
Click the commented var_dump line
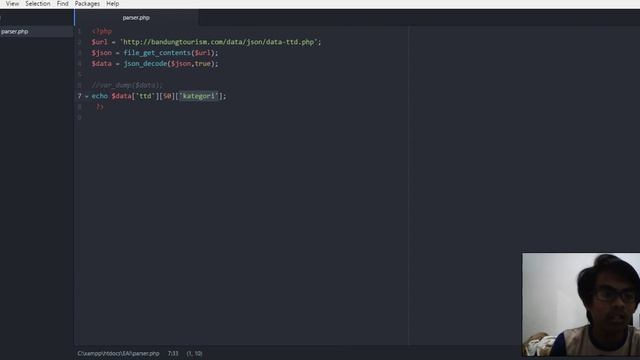click(127, 85)
